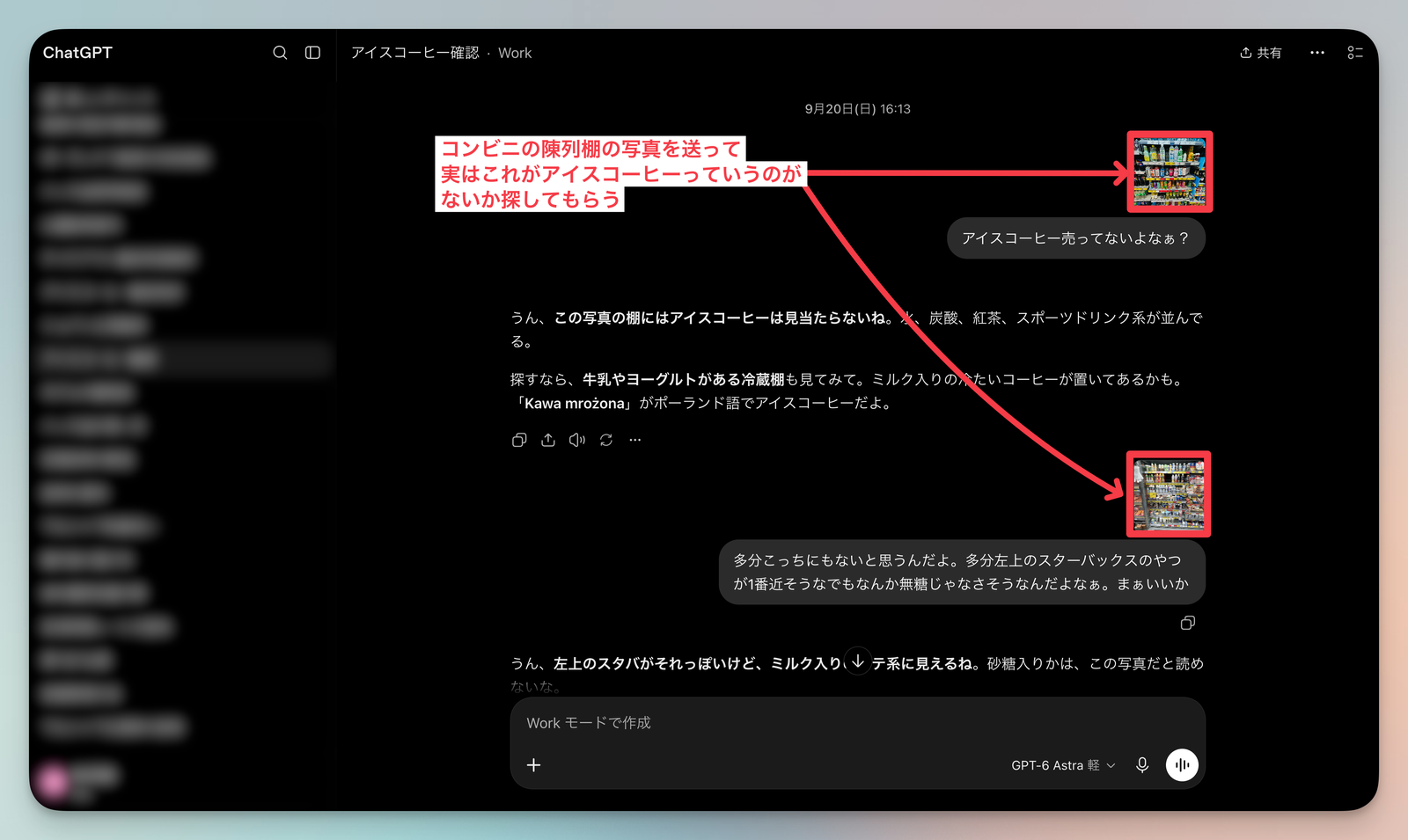Click the アイスコーヒー確認 chat title
The image size is (1408, 840).
point(414,53)
